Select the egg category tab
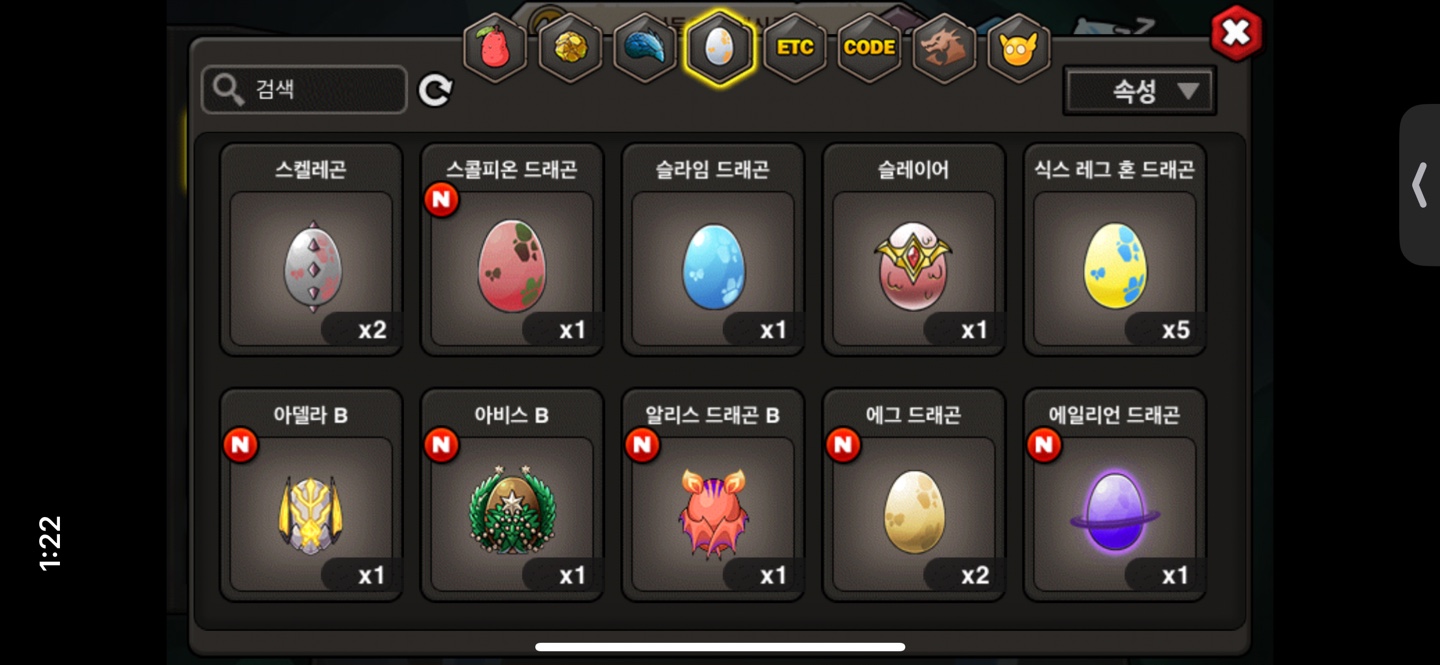This screenshot has width=1440, height=665. coord(719,47)
